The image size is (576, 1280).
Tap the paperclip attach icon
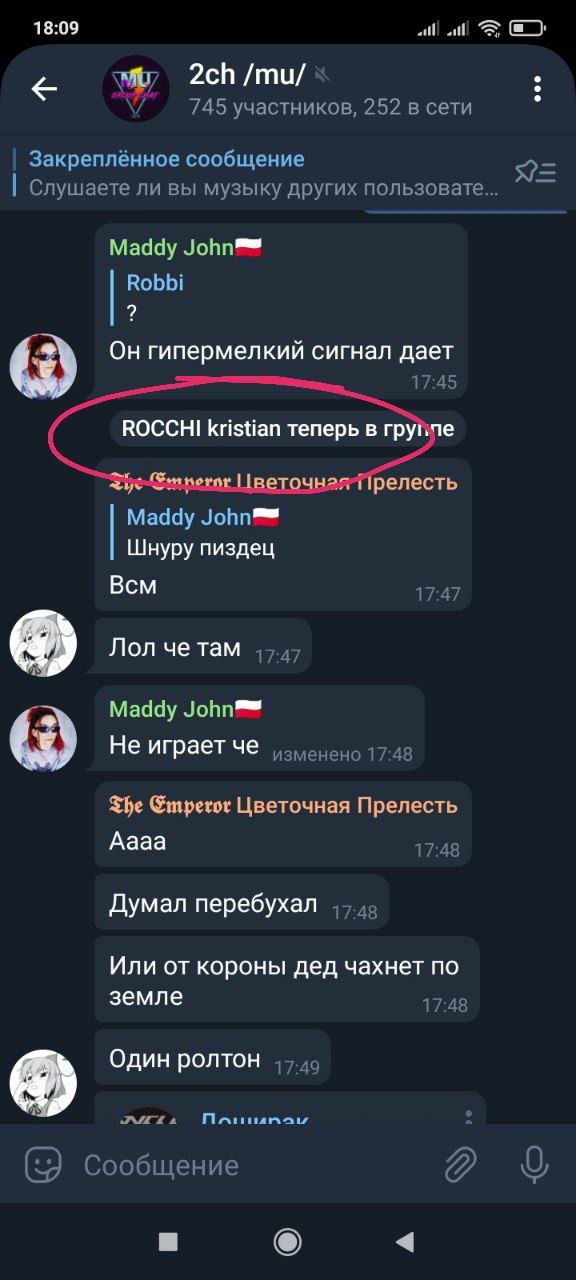460,1164
